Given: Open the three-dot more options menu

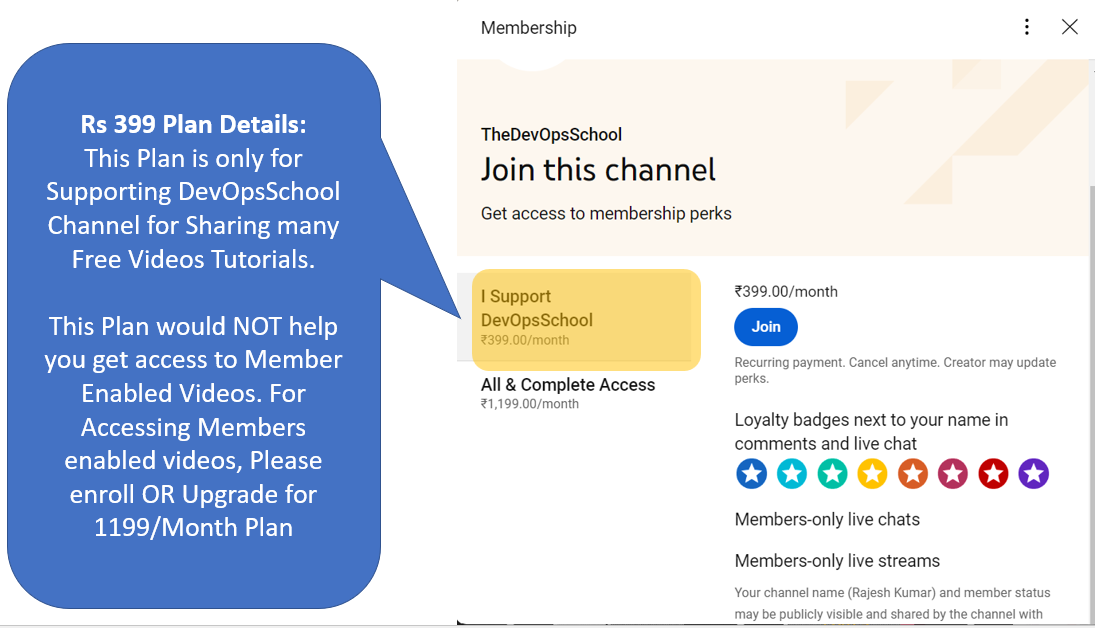Looking at the screenshot, I should click(1026, 27).
